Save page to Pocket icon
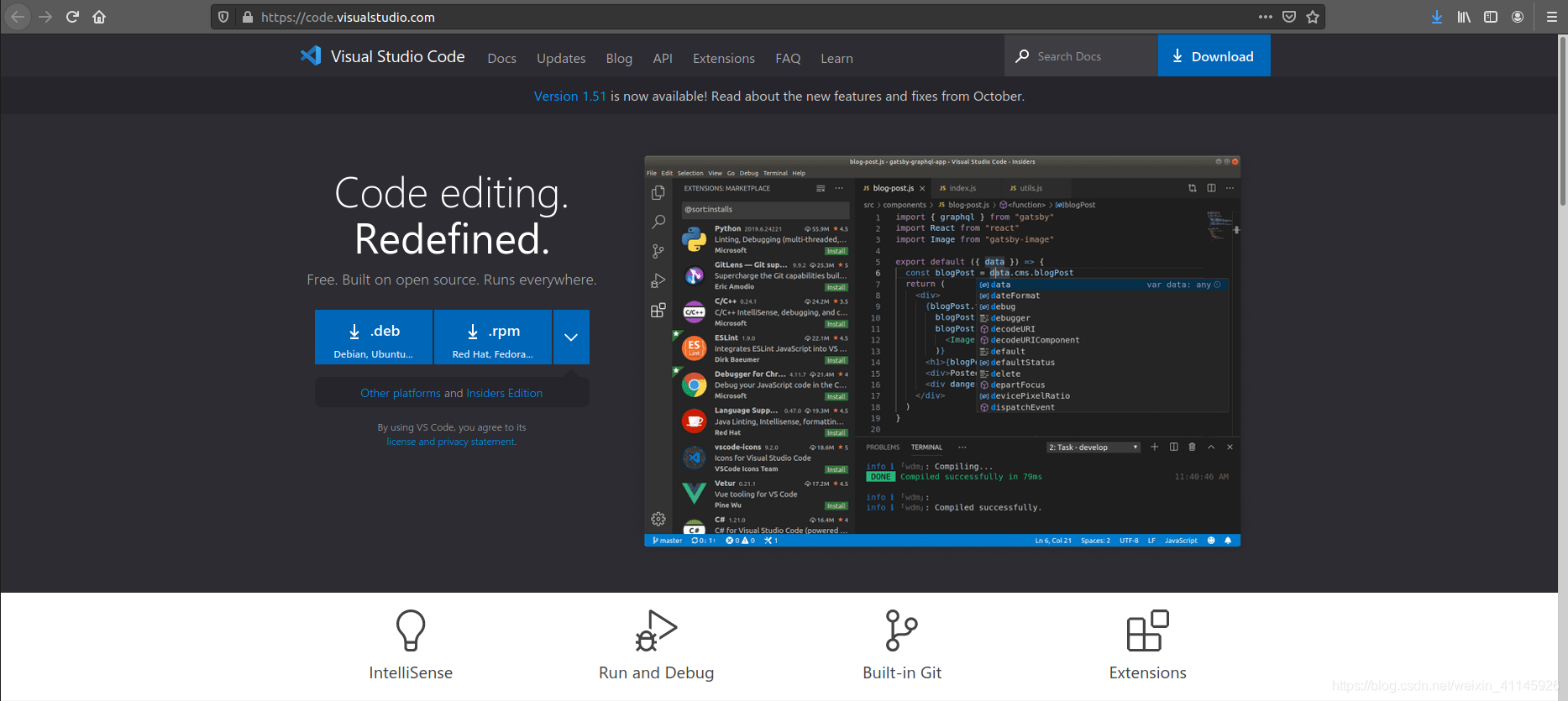The height and width of the screenshot is (701, 1568). [x=1289, y=17]
